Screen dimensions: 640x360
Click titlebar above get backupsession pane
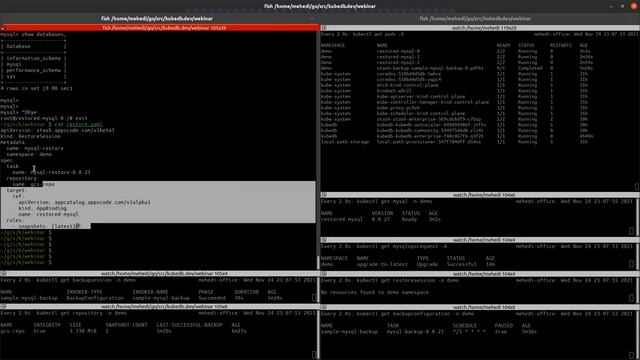point(160,273)
